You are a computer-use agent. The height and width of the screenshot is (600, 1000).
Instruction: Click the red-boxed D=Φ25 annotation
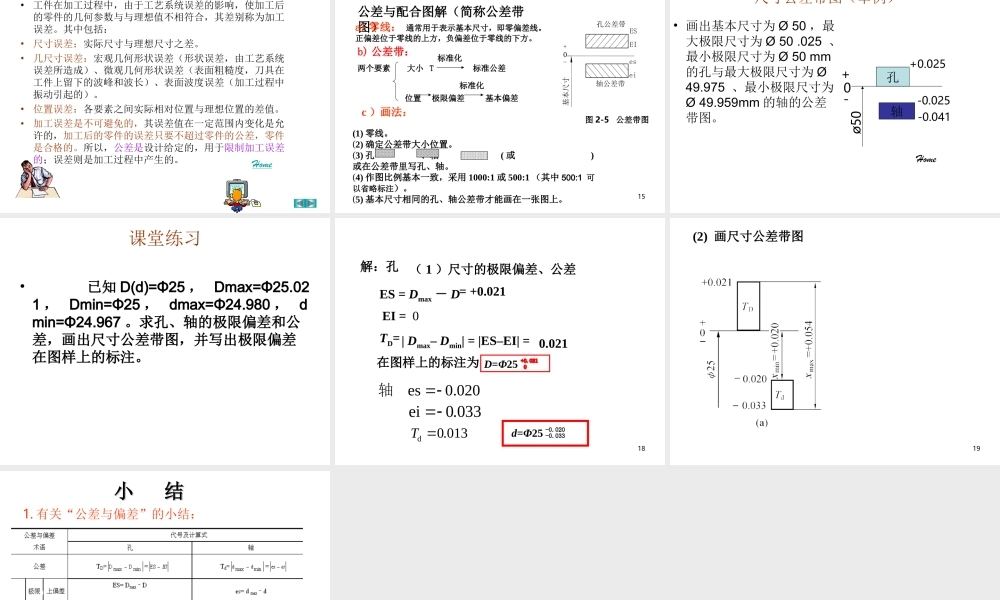[x=517, y=363]
